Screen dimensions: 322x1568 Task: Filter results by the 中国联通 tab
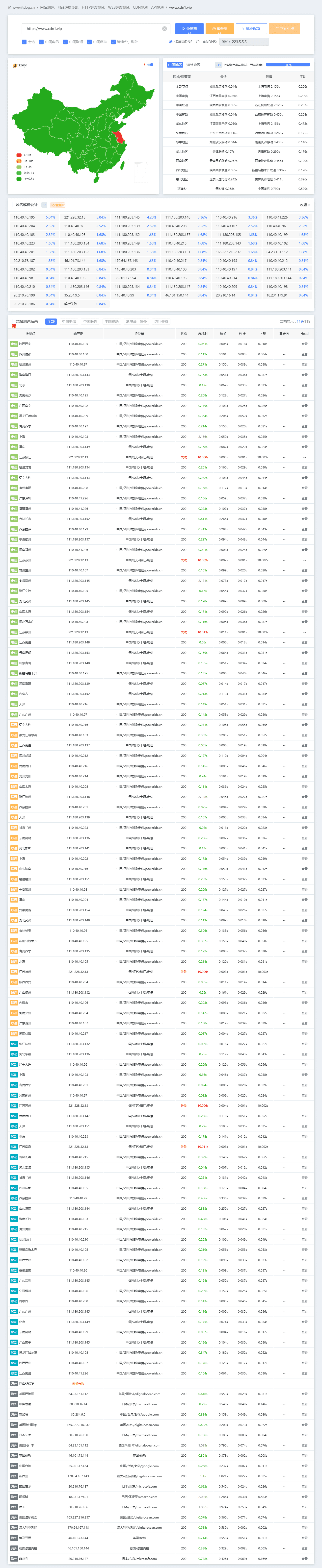tap(90, 321)
